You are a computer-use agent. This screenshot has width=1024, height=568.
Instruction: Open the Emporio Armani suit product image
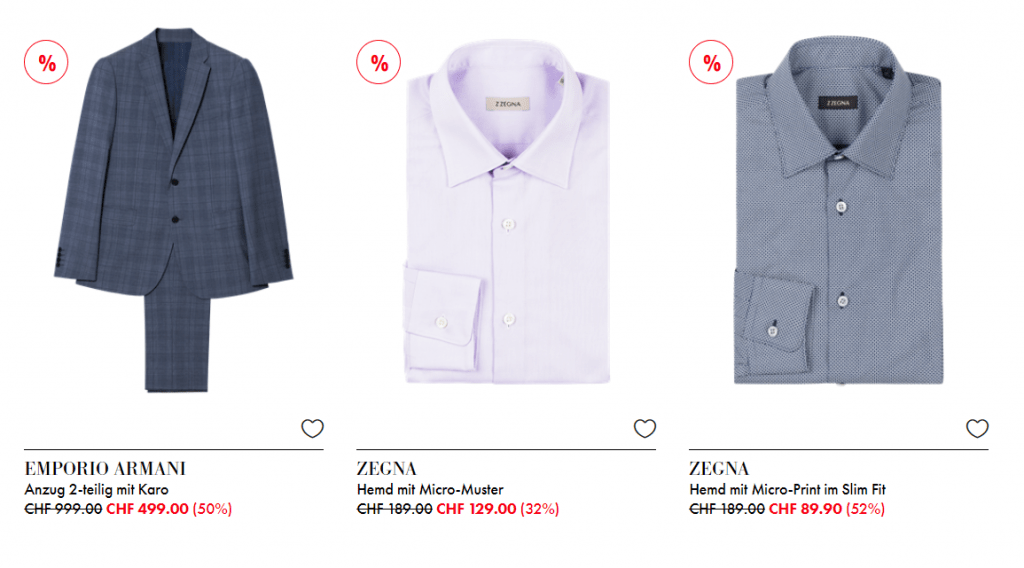[174, 210]
